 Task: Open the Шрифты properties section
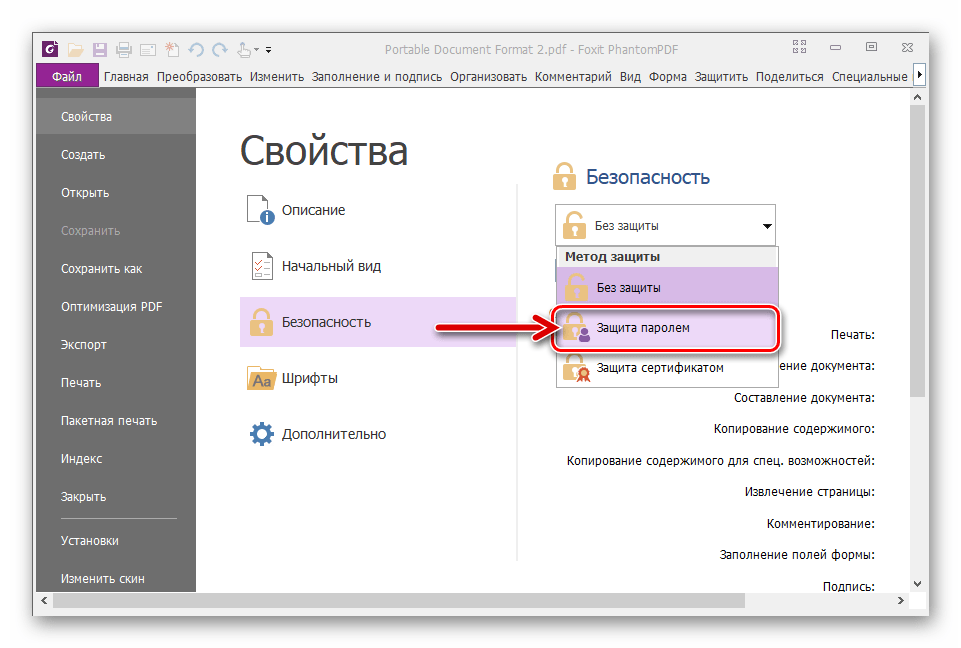(x=309, y=378)
